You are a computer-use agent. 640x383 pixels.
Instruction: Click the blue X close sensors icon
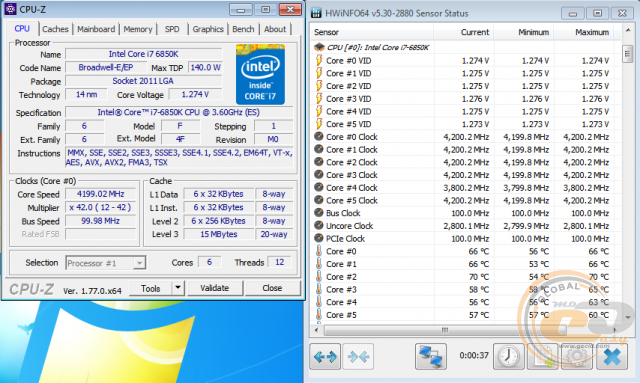pyautogui.click(x=612, y=356)
